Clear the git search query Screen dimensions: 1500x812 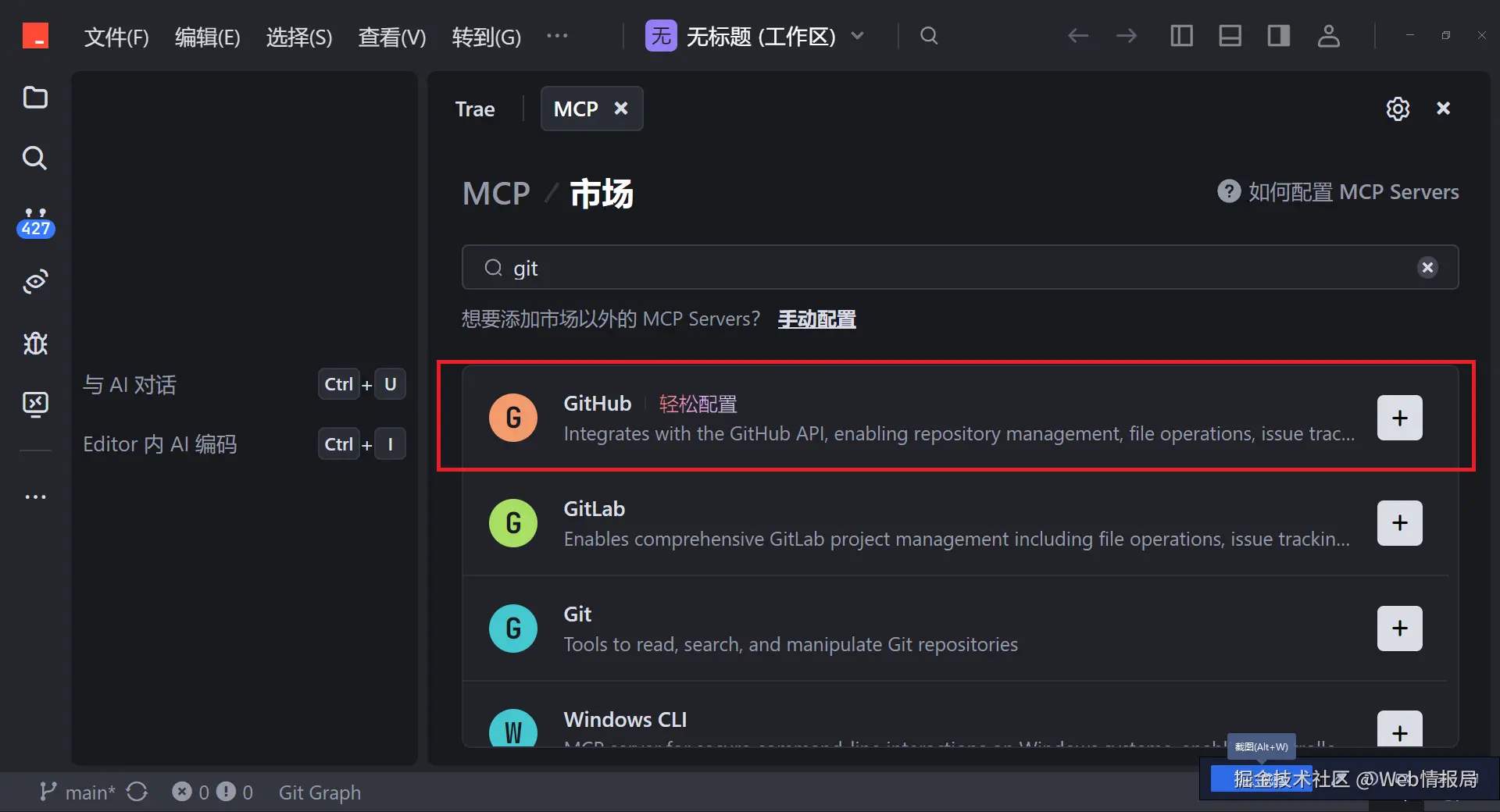pyautogui.click(x=1427, y=267)
